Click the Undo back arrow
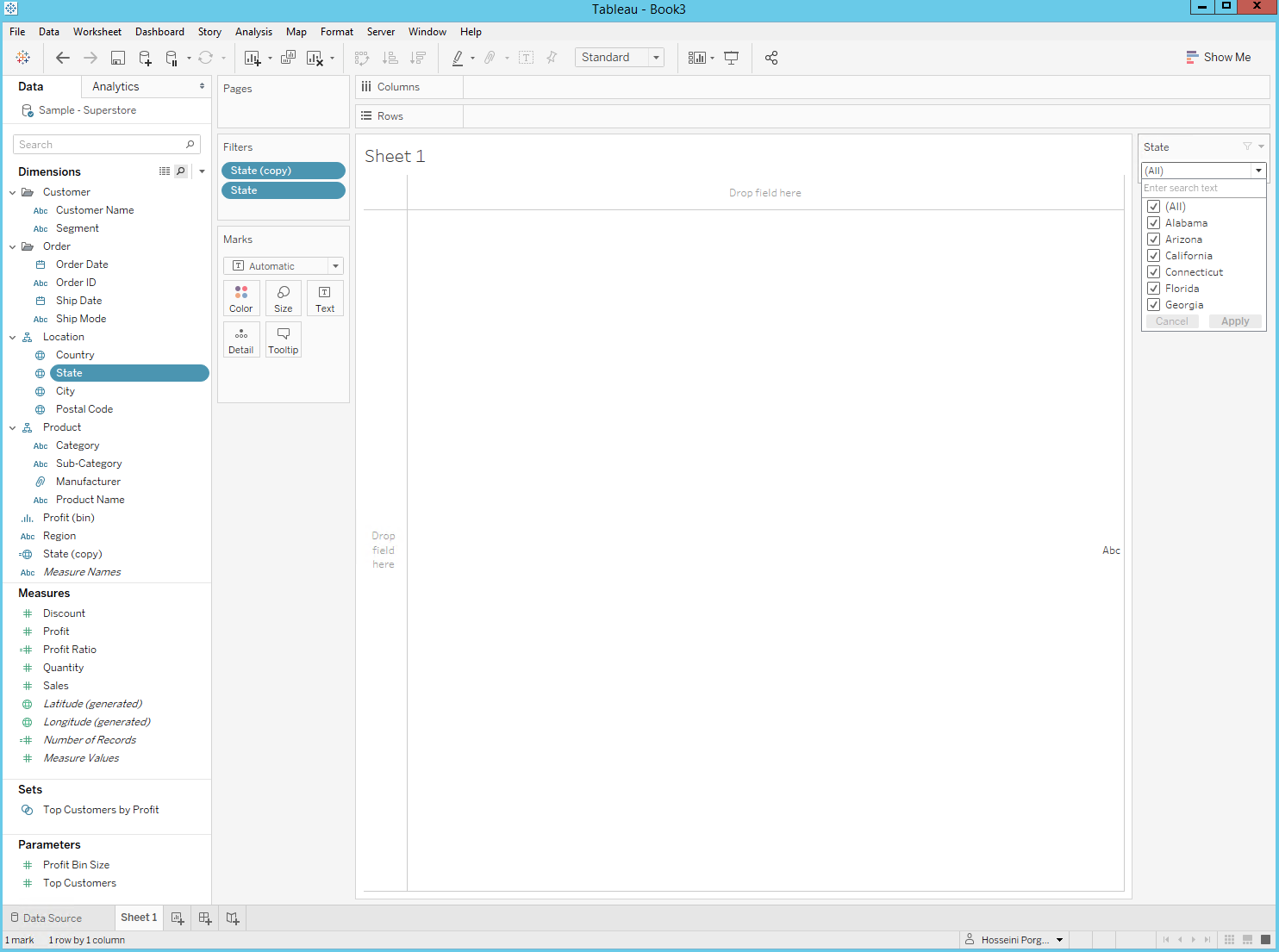The image size is (1279, 952). click(x=63, y=58)
